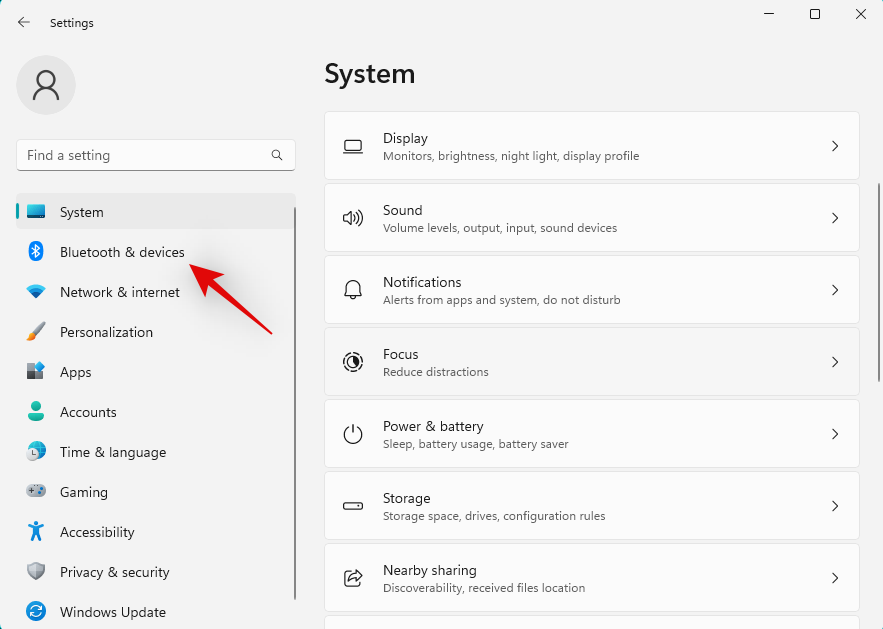
Task: Click the Personalization paintbrush icon
Action: click(36, 332)
